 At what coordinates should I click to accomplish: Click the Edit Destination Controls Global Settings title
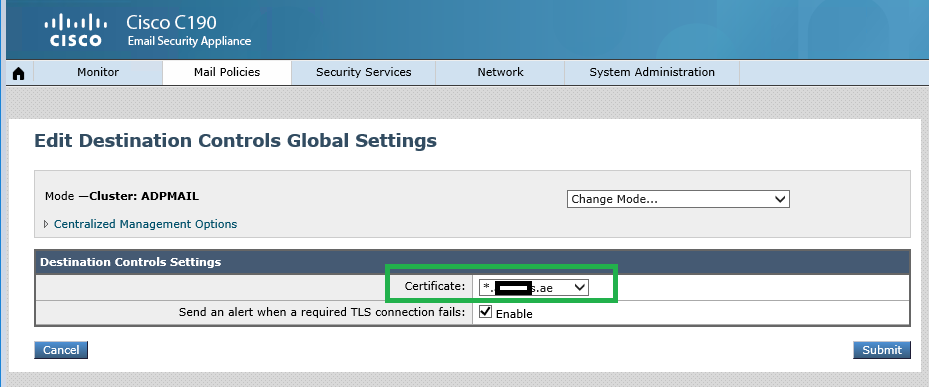coord(236,140)
